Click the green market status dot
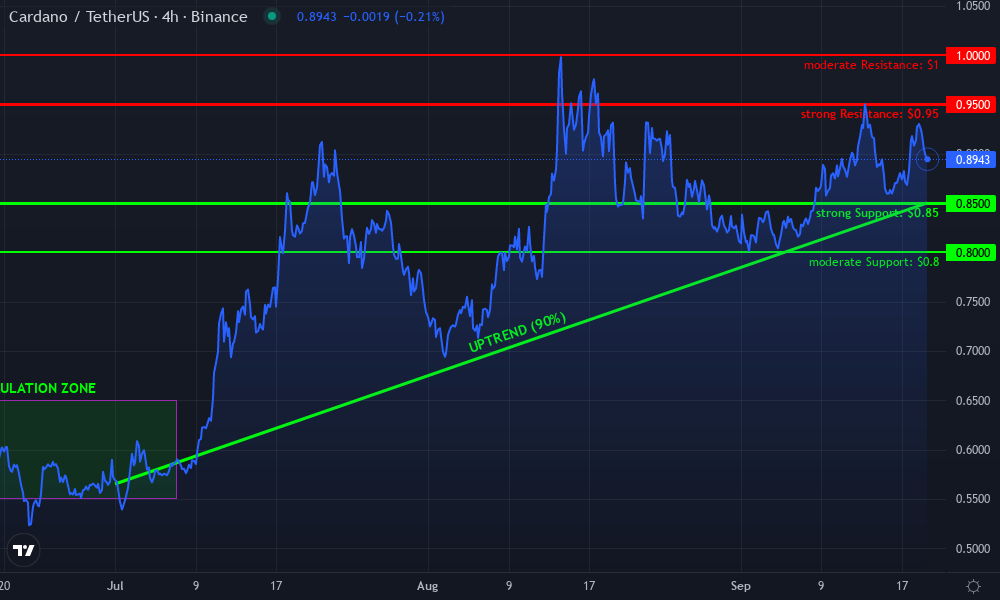This screenshot has height=600, width=1000. pyautogui.click(x=271, y=17)
